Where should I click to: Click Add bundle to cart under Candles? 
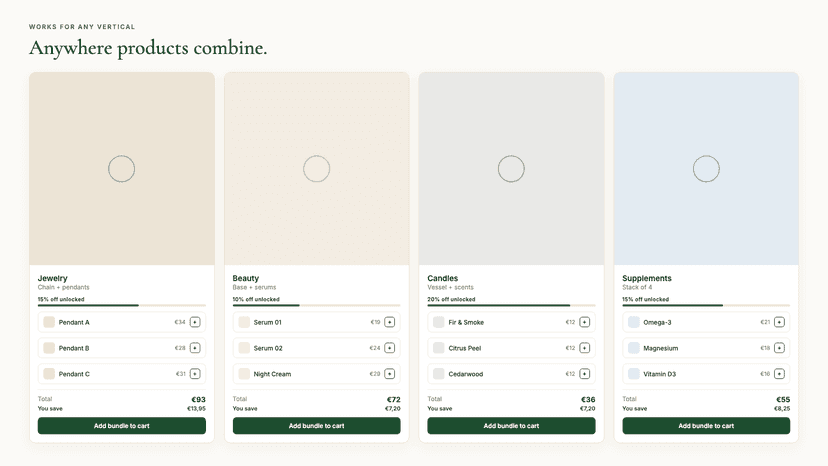pyautogui.click(x=511, y=426)
